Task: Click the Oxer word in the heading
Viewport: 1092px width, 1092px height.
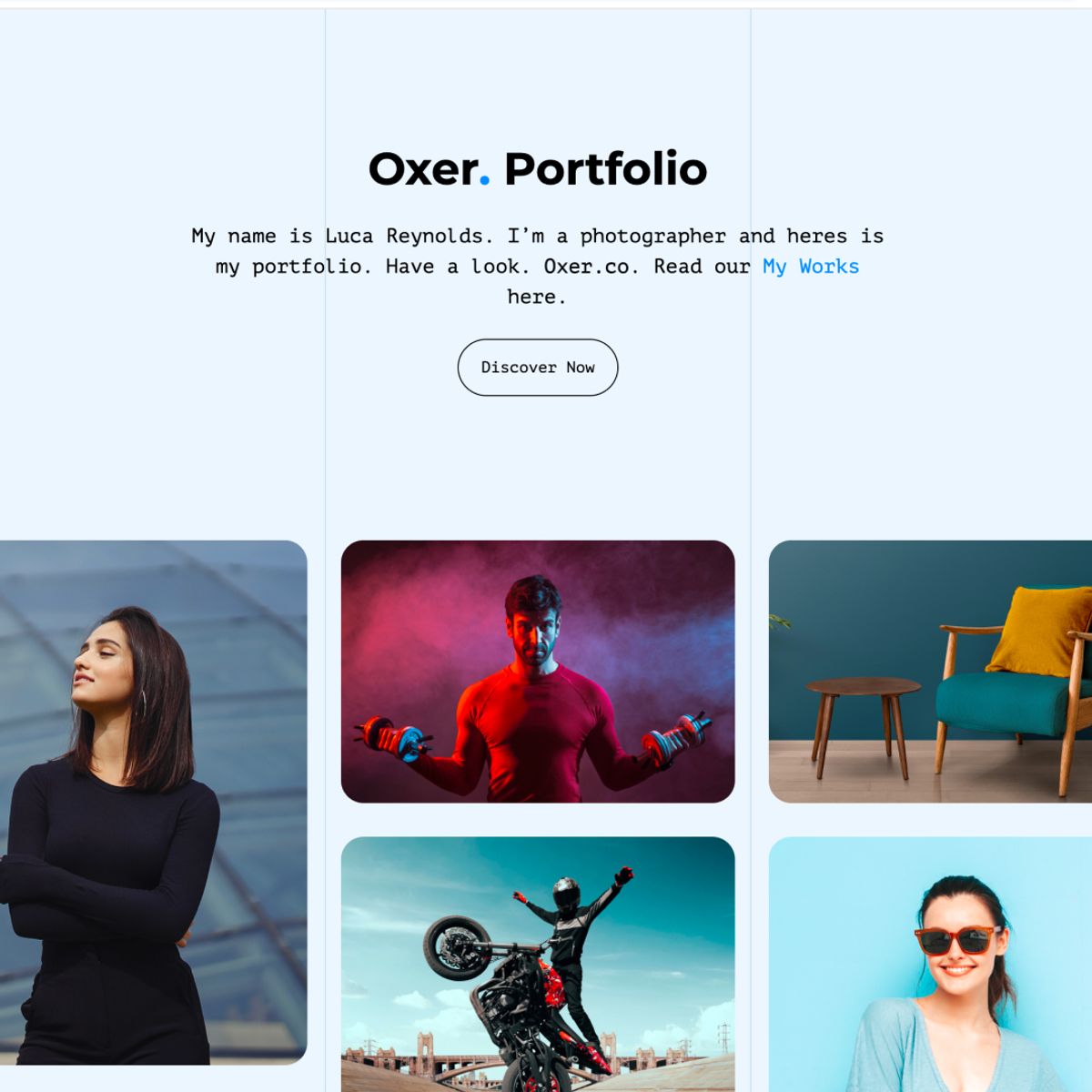Action: 423,169
